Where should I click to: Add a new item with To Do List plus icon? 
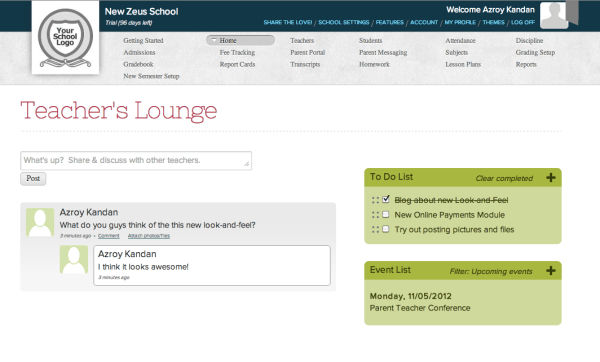(551, 178)
